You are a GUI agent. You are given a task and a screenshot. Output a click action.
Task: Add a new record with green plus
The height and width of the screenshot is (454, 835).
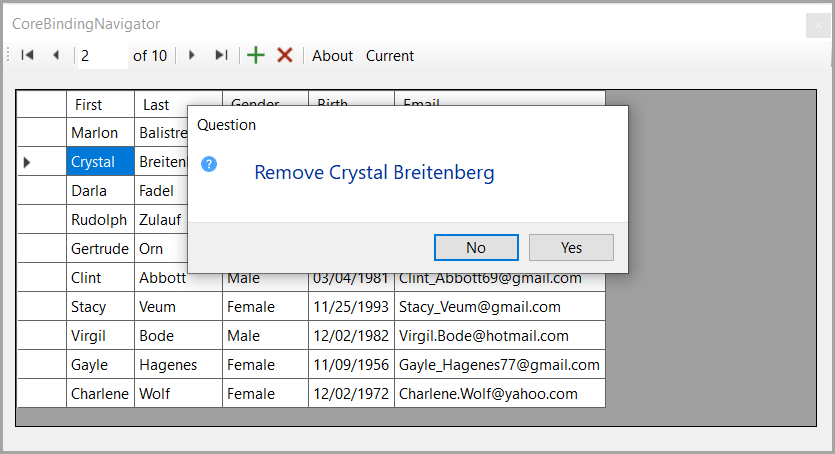pyautogui.click(x=256, y=55)
